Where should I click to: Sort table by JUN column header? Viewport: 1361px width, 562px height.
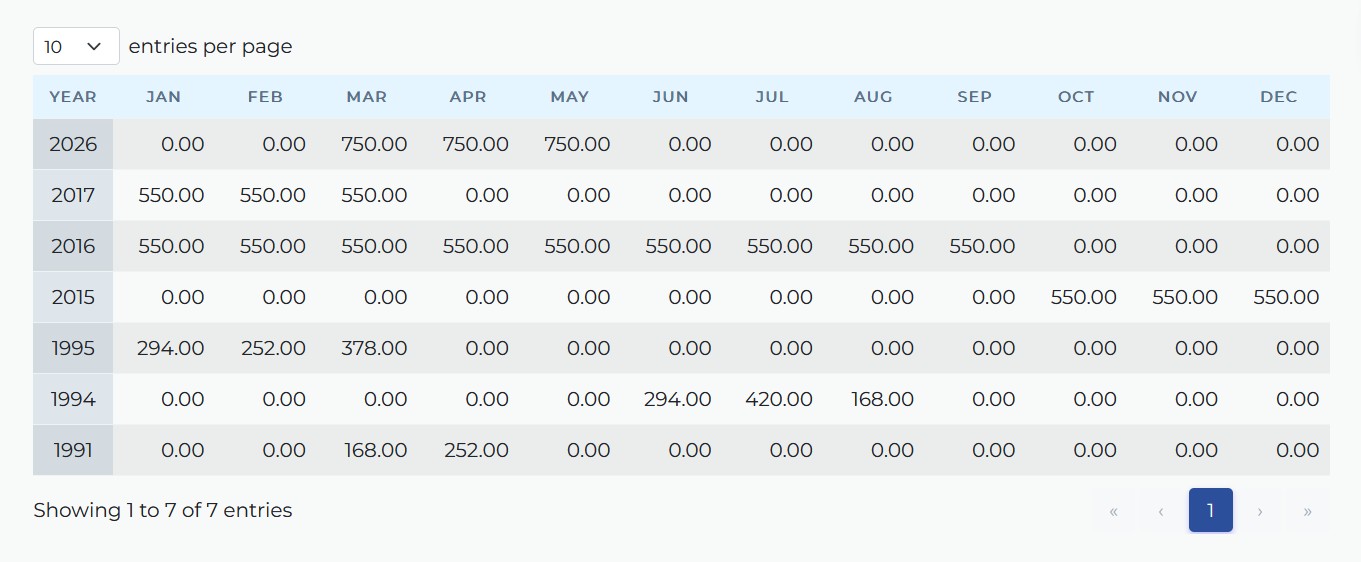point(670,97)
